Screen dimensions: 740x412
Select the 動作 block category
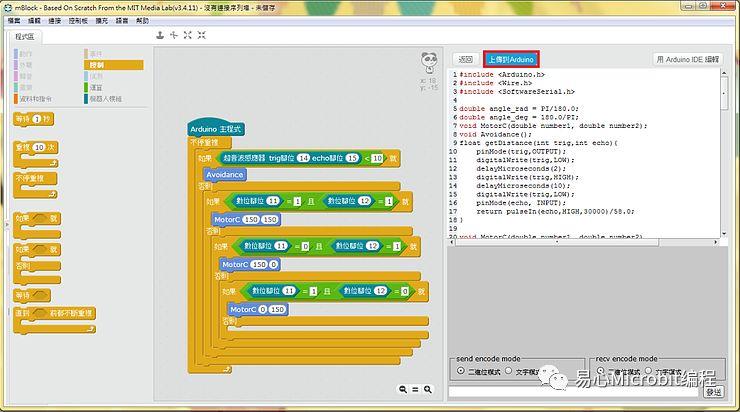(x=24, y=54)
